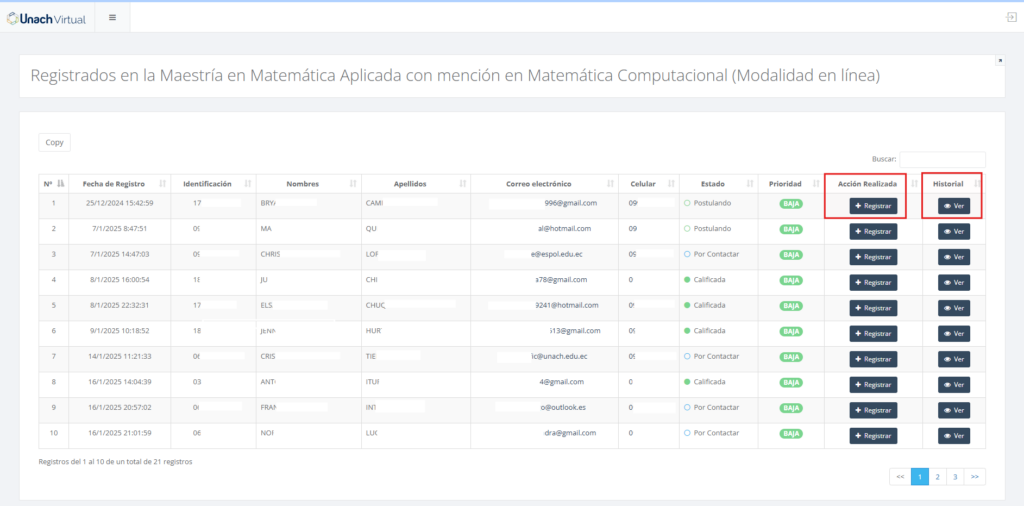Sort by Estado column header
This screenshot has height=506, width=1024.
point(712,184)
